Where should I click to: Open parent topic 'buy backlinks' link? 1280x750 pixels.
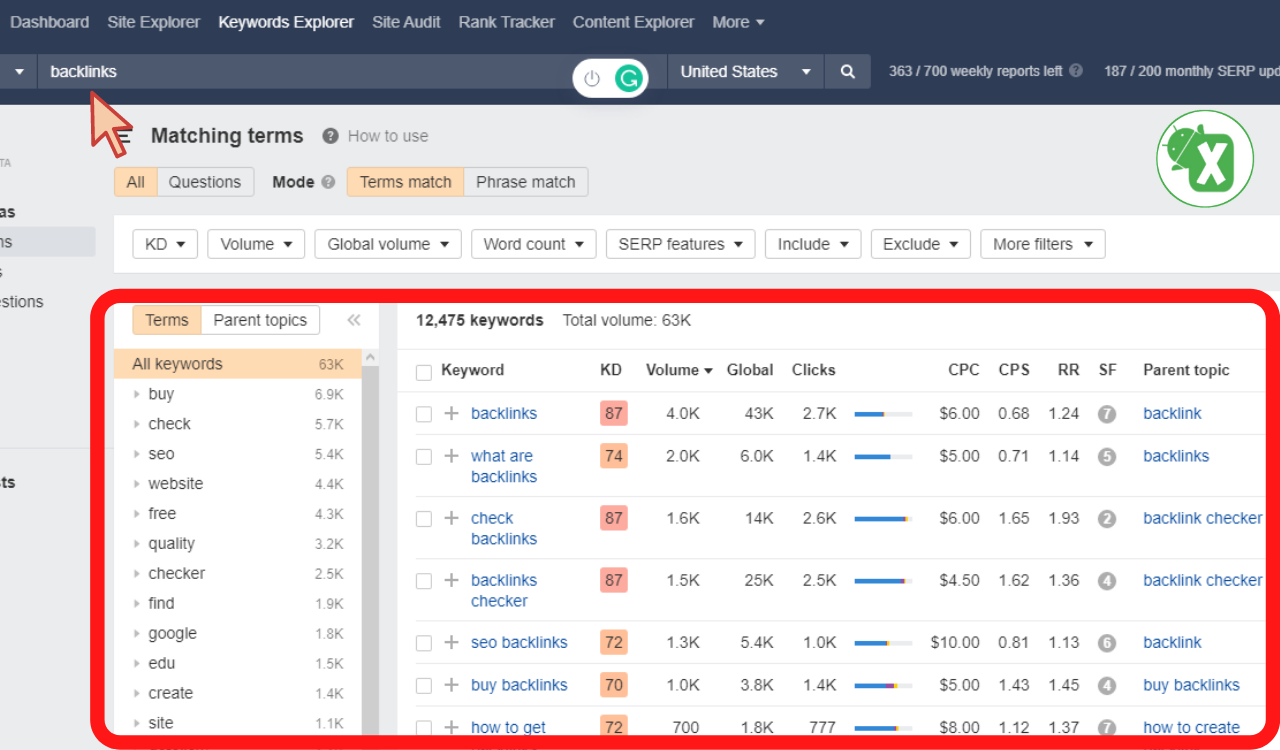pos(1191,685)
